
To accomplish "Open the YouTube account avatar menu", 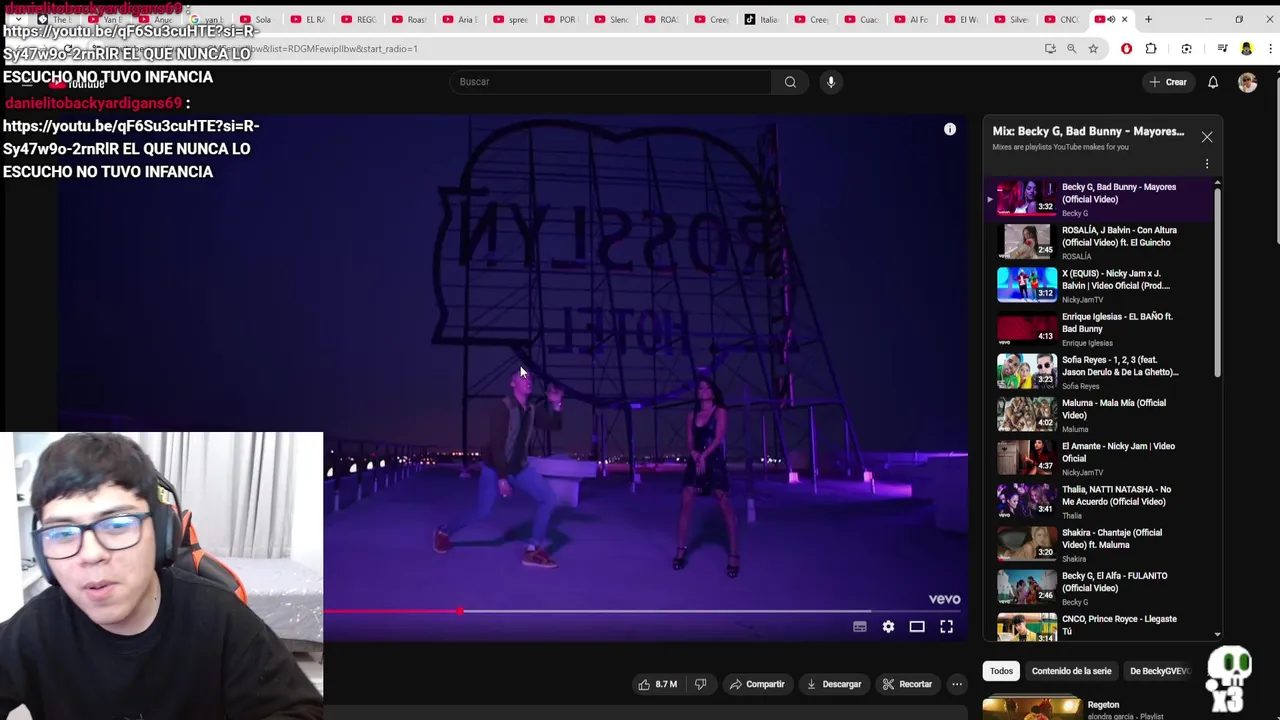I will 1247,83.
